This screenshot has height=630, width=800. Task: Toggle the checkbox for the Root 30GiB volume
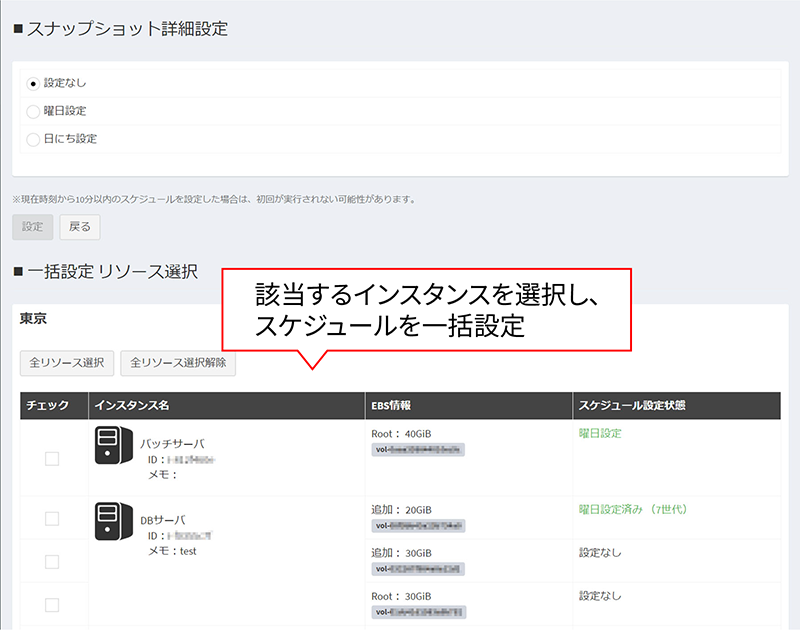[x=52, y=604]
